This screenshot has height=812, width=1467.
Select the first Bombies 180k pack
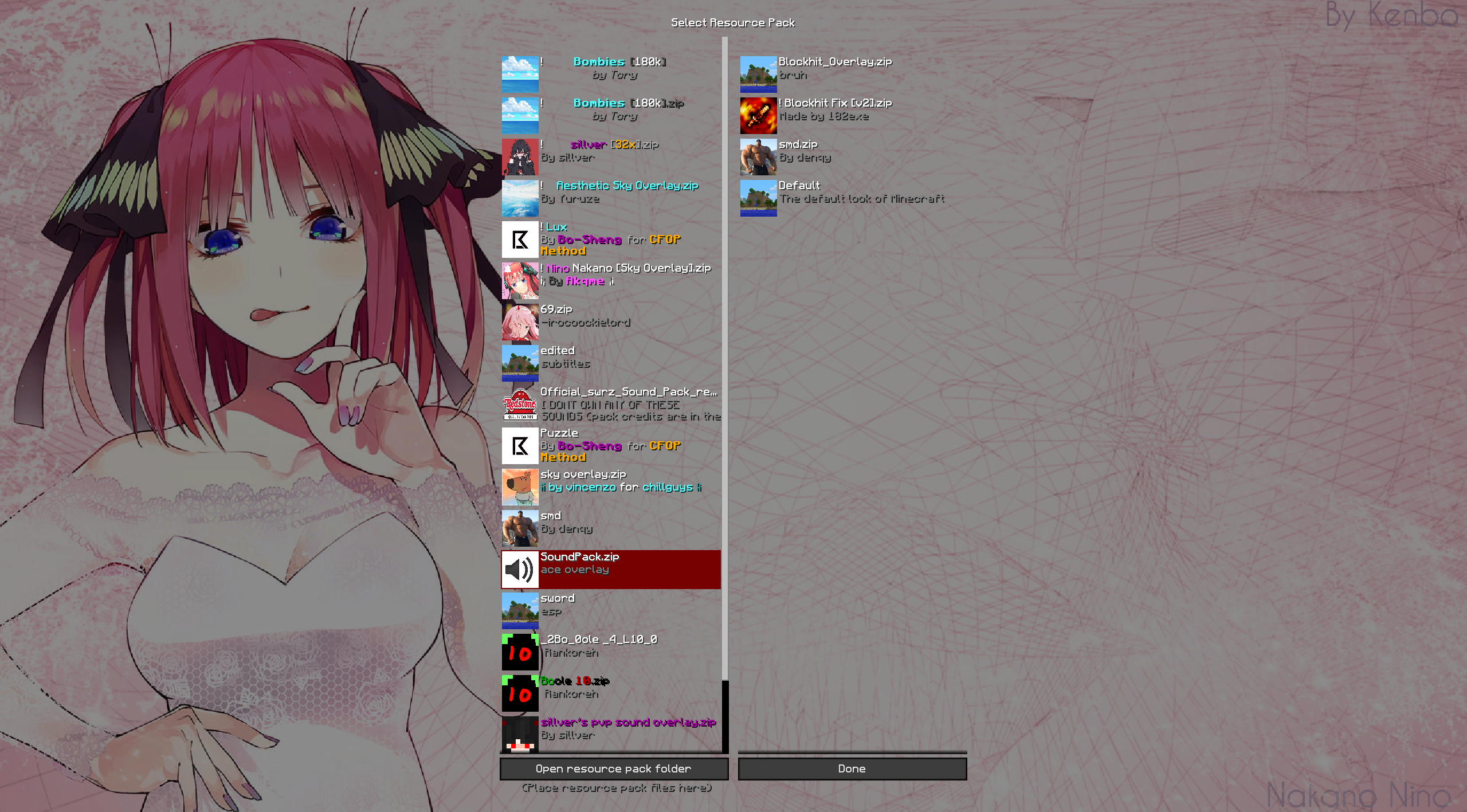(x=611, y=74)
